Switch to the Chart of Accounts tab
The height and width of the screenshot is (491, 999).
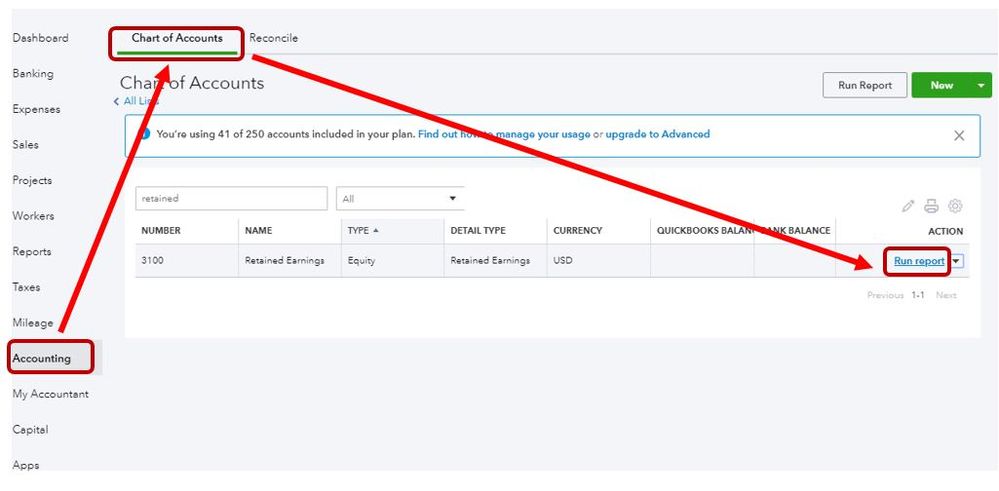coord(176,38)
